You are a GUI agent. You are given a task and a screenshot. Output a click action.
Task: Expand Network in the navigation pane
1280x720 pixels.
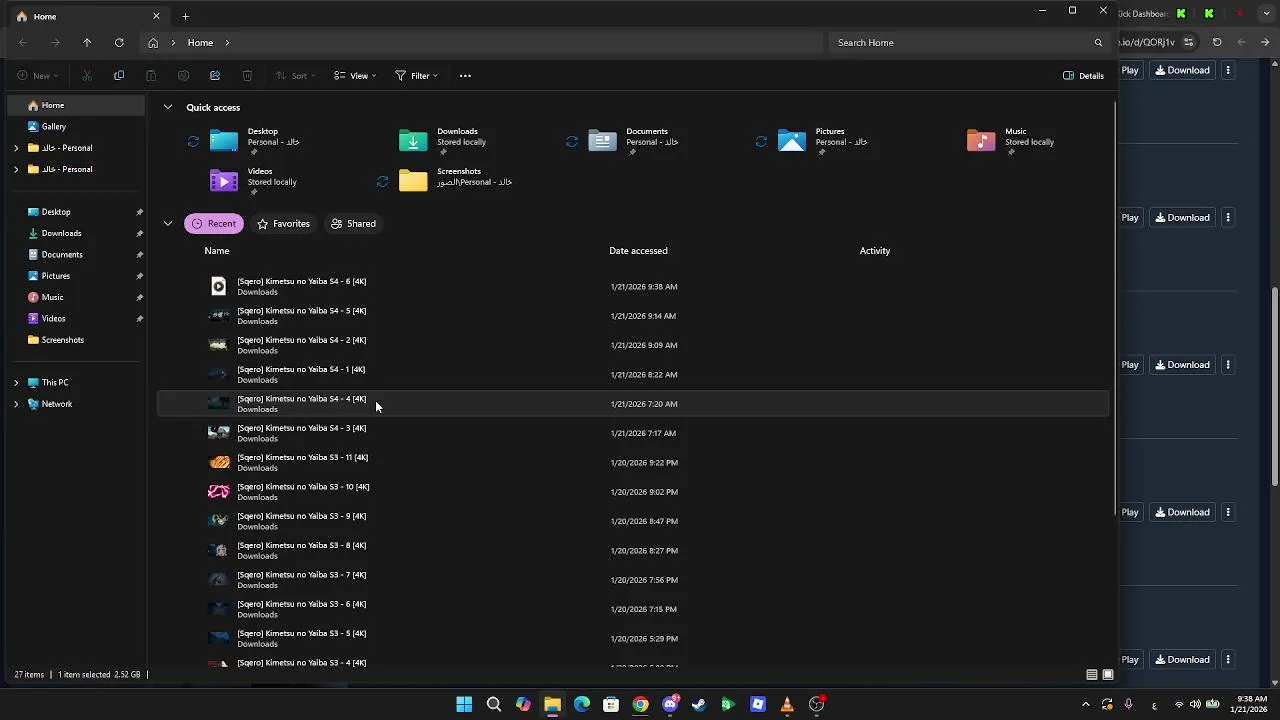point(16,404)
